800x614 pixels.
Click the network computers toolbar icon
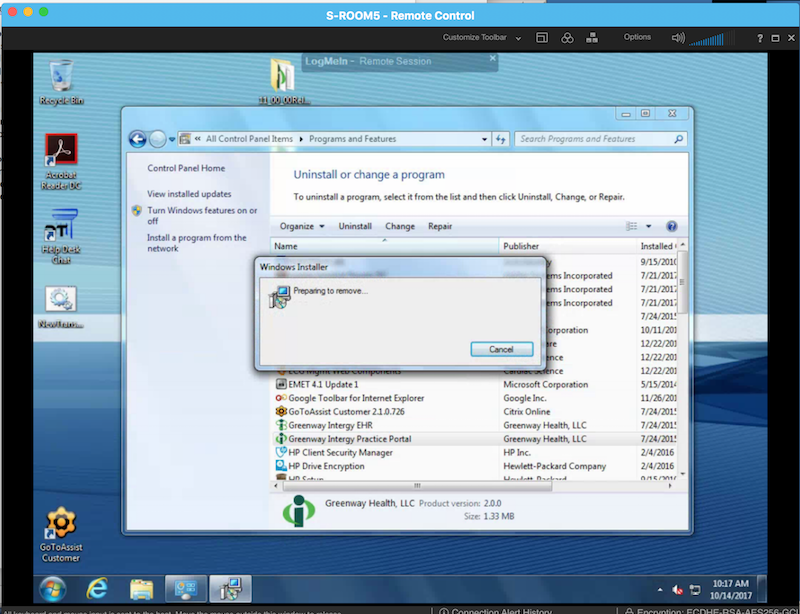point(592,38)
